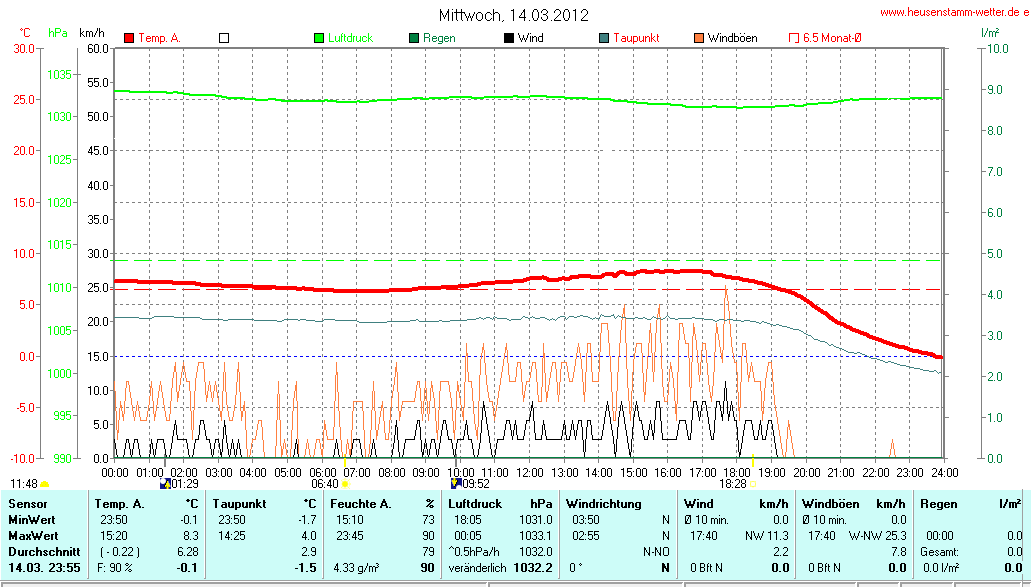The width and height of the screenshot is (1034, 587).
Task: Open the heusenstamm-wetter.de website link
Action: click(954, 12)
